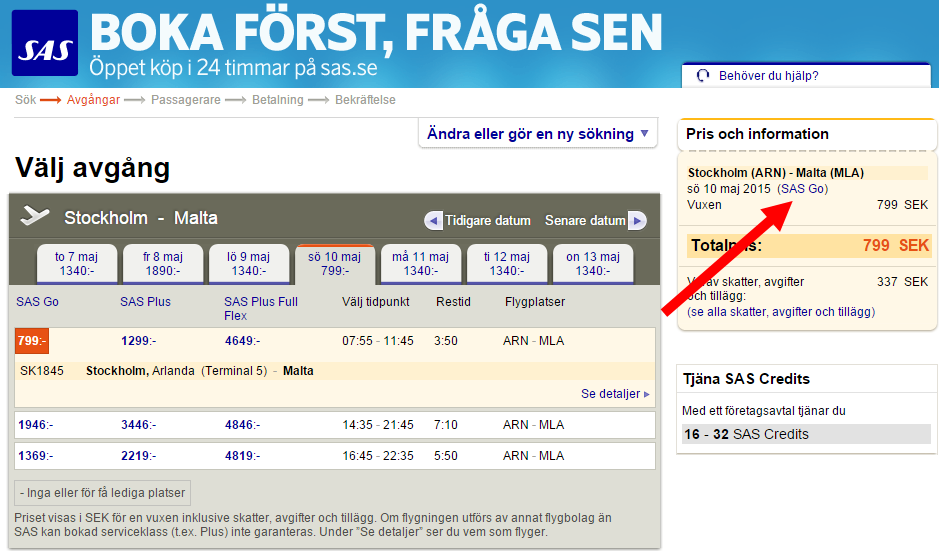Click the 16:45 - 22:35 departure time

click(378, 455)
